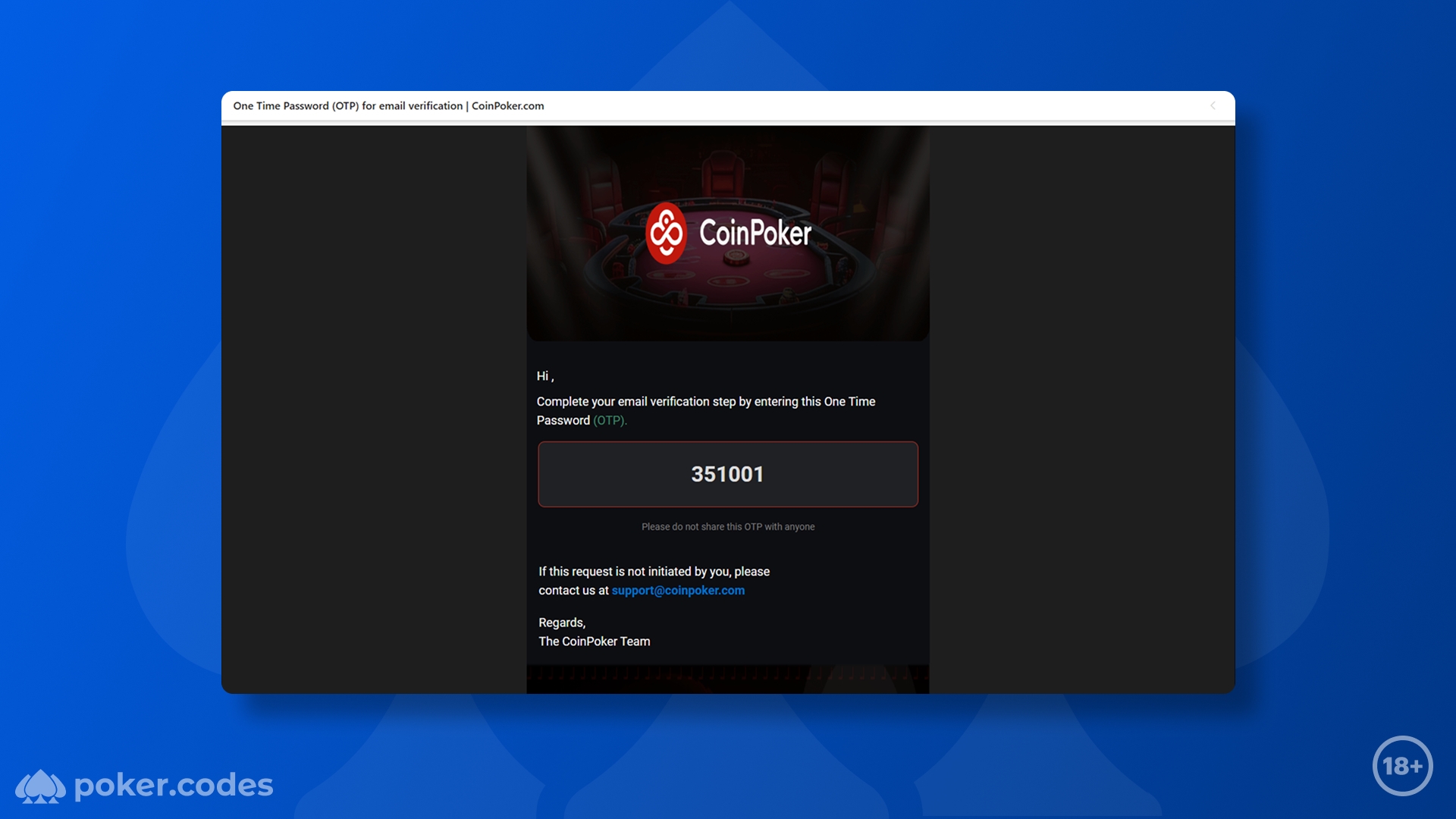Viewport: 1456px width, 819px height.
Task: Select the OTP code 351001
Action: coord(727,474)
